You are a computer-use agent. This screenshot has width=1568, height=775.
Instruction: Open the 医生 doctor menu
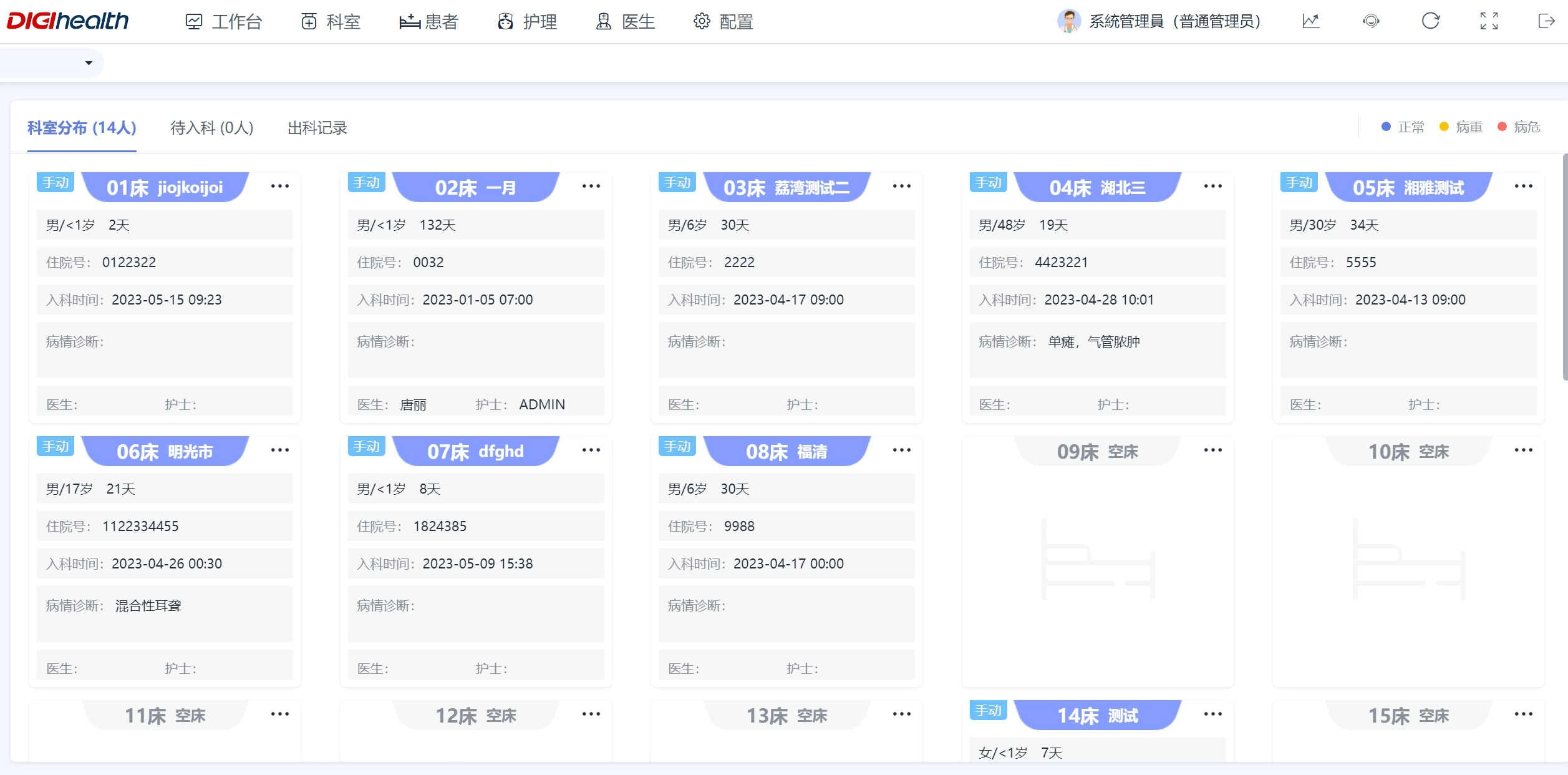point(626,22)
